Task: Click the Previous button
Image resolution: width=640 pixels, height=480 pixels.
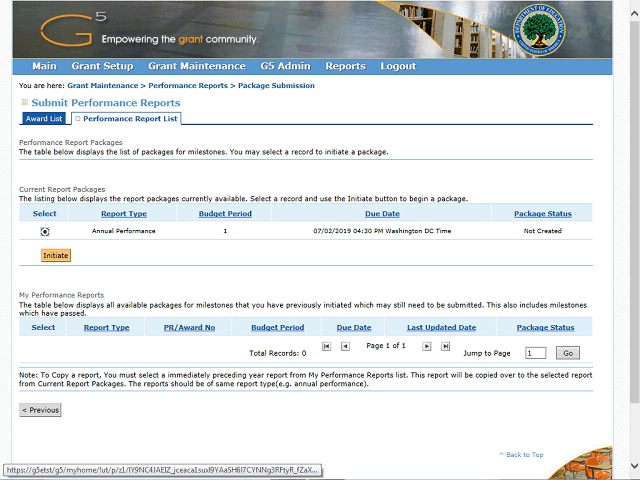Action: 40,410
